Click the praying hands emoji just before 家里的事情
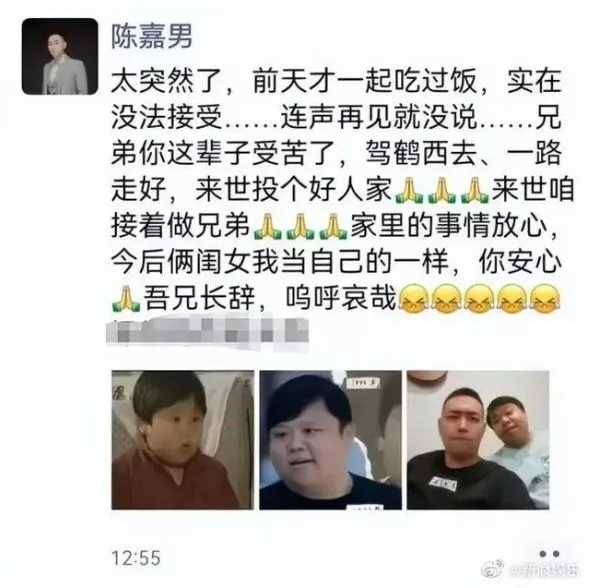Viewport: 593px width, 588px height. [x=334, y=227]
